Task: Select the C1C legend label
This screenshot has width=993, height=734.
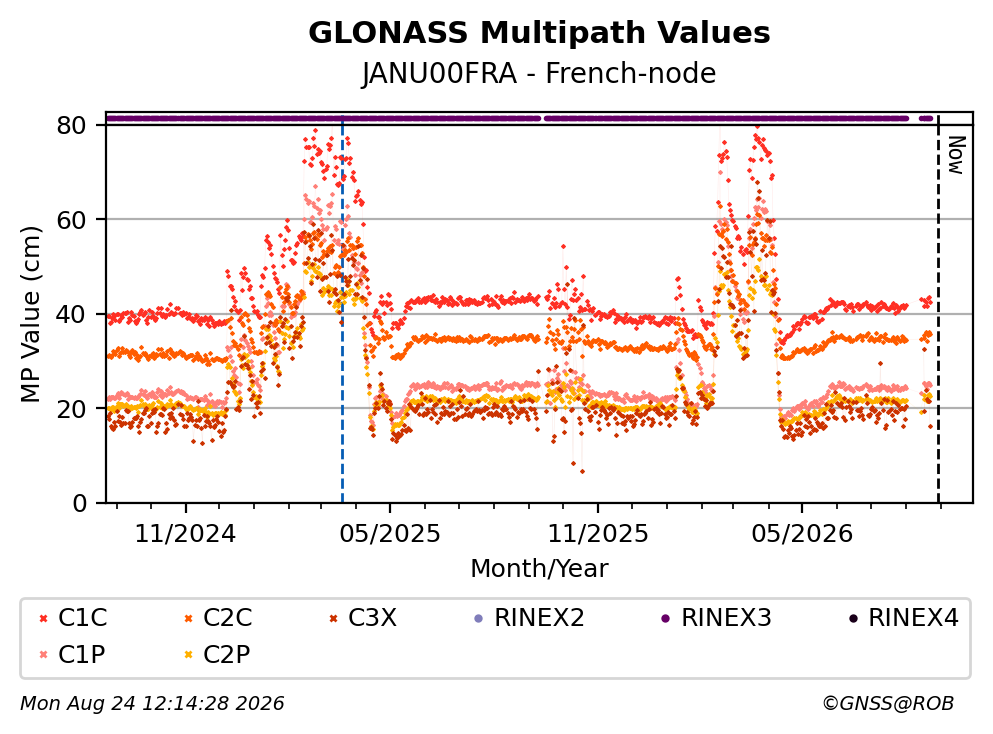Action: pos(83,618)
